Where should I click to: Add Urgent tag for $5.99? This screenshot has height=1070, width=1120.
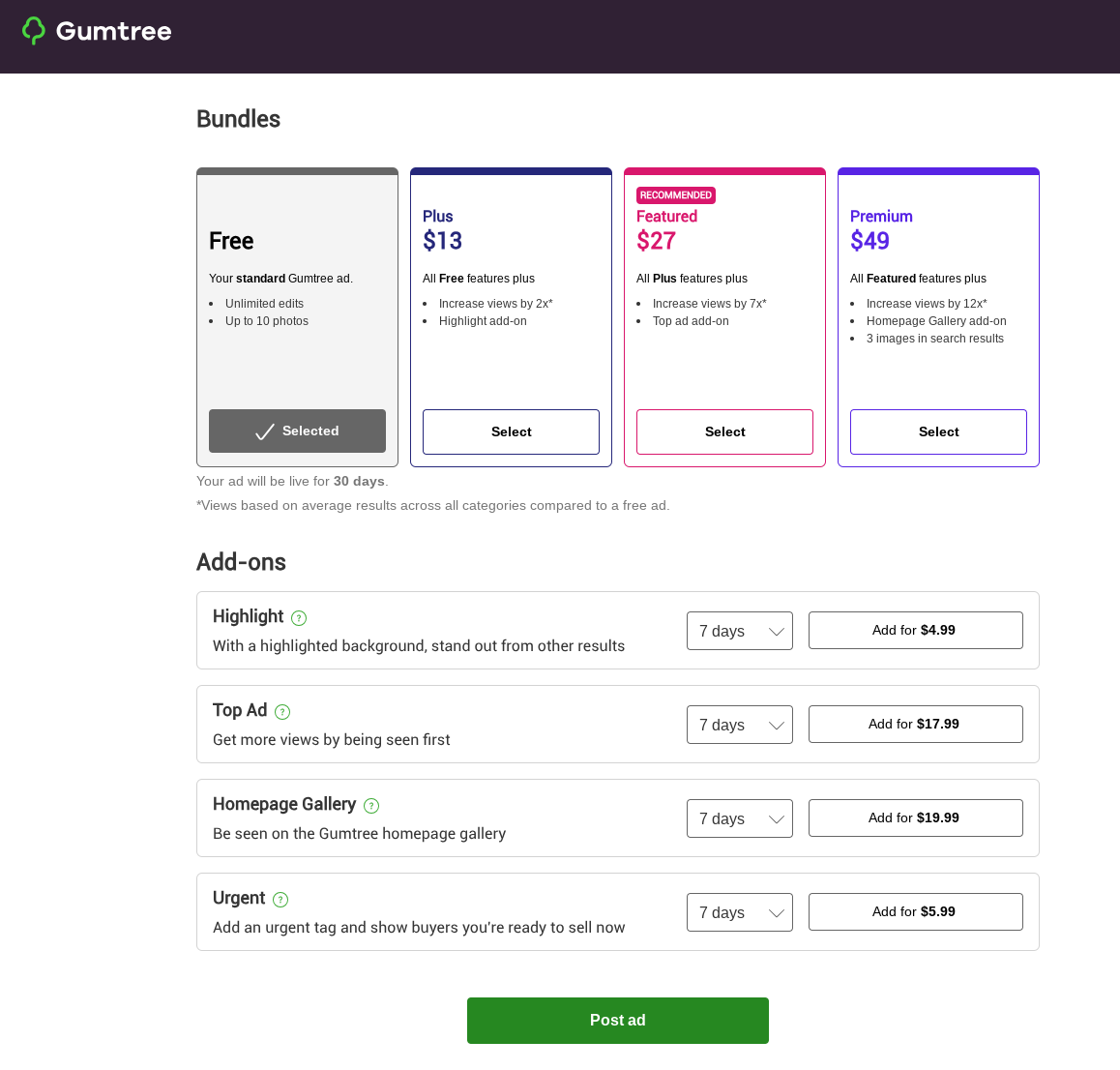coord(915,912)
